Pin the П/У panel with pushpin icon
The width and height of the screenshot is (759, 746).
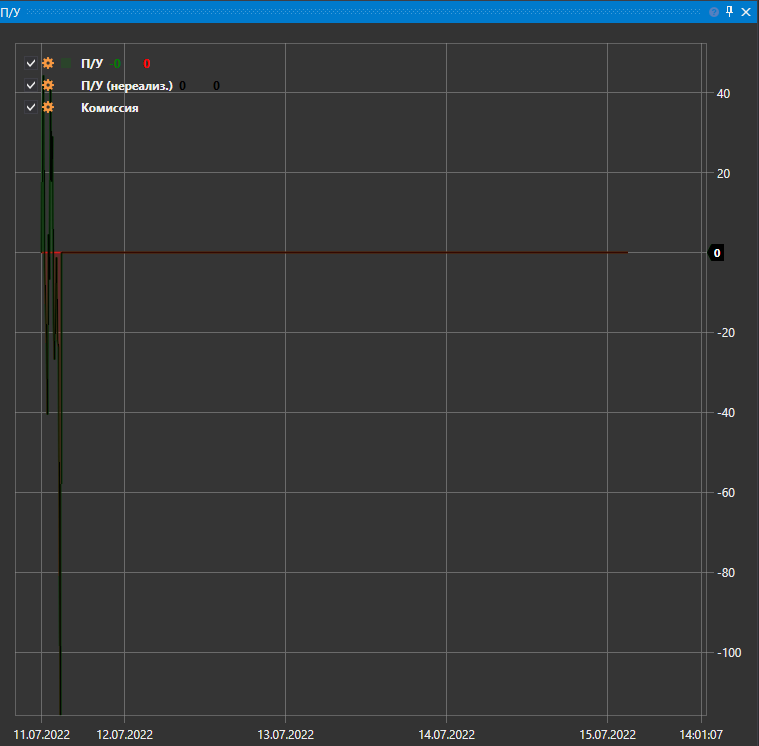[x=729, y=12]
